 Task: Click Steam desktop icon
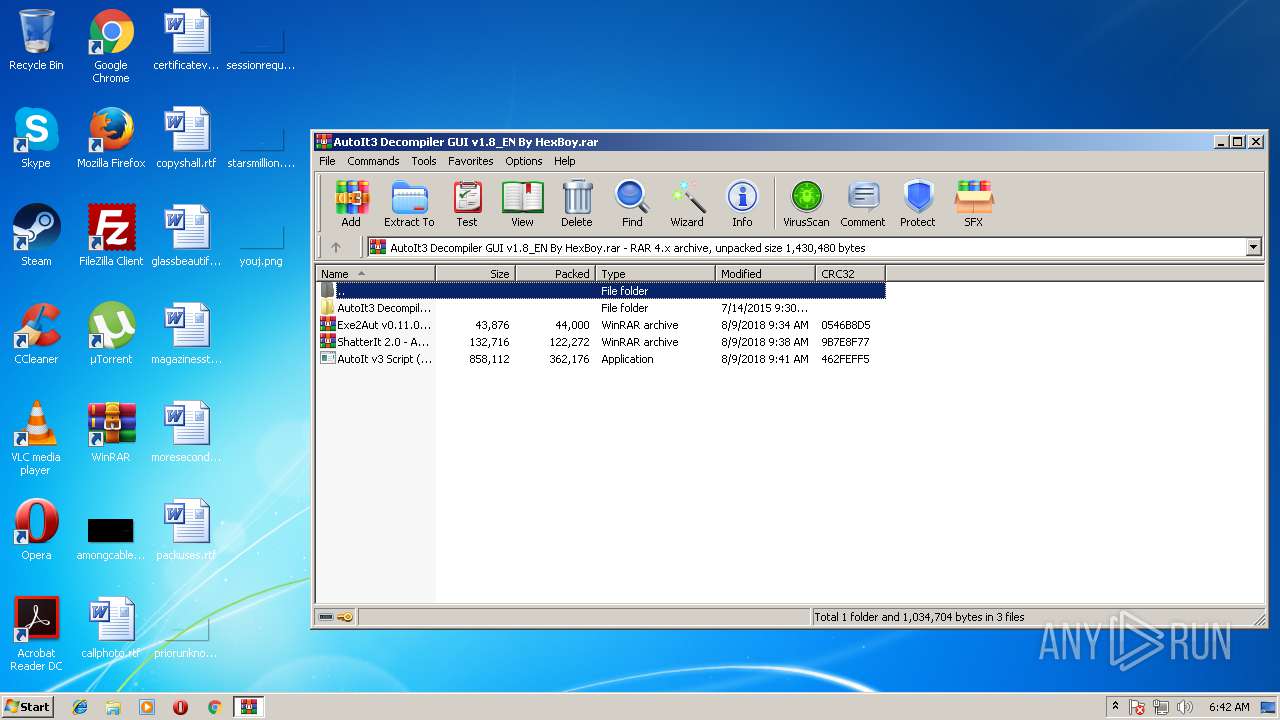(36, 236)
